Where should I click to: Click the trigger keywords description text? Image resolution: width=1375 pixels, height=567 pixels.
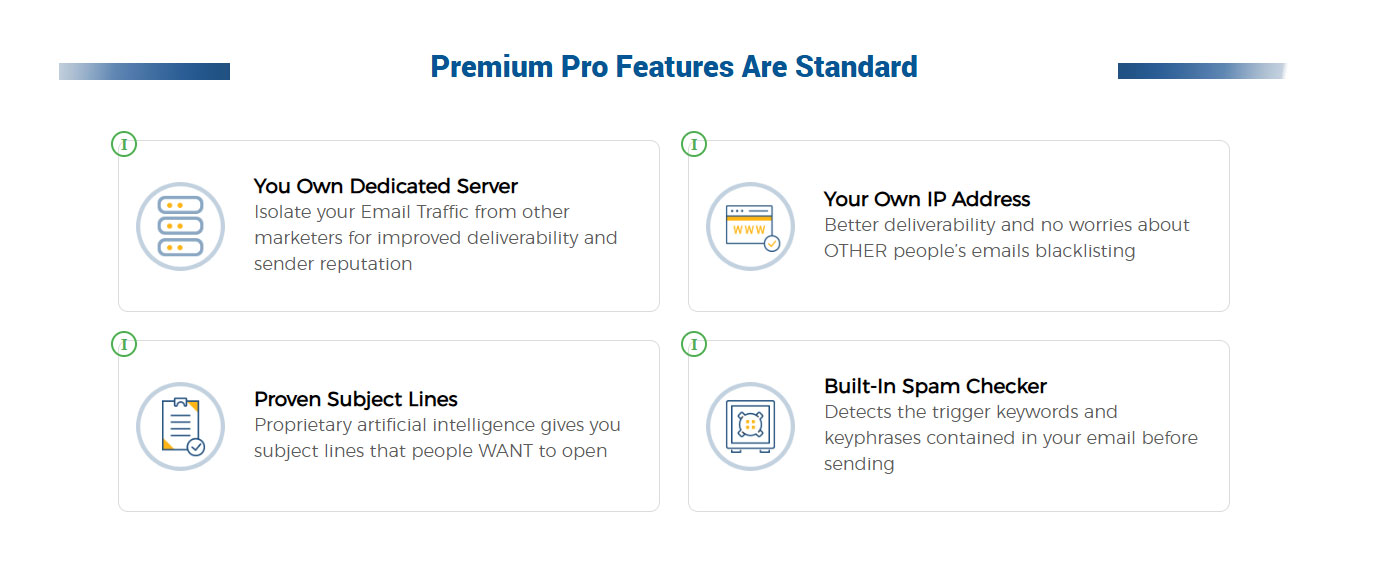click(1010, 438)
